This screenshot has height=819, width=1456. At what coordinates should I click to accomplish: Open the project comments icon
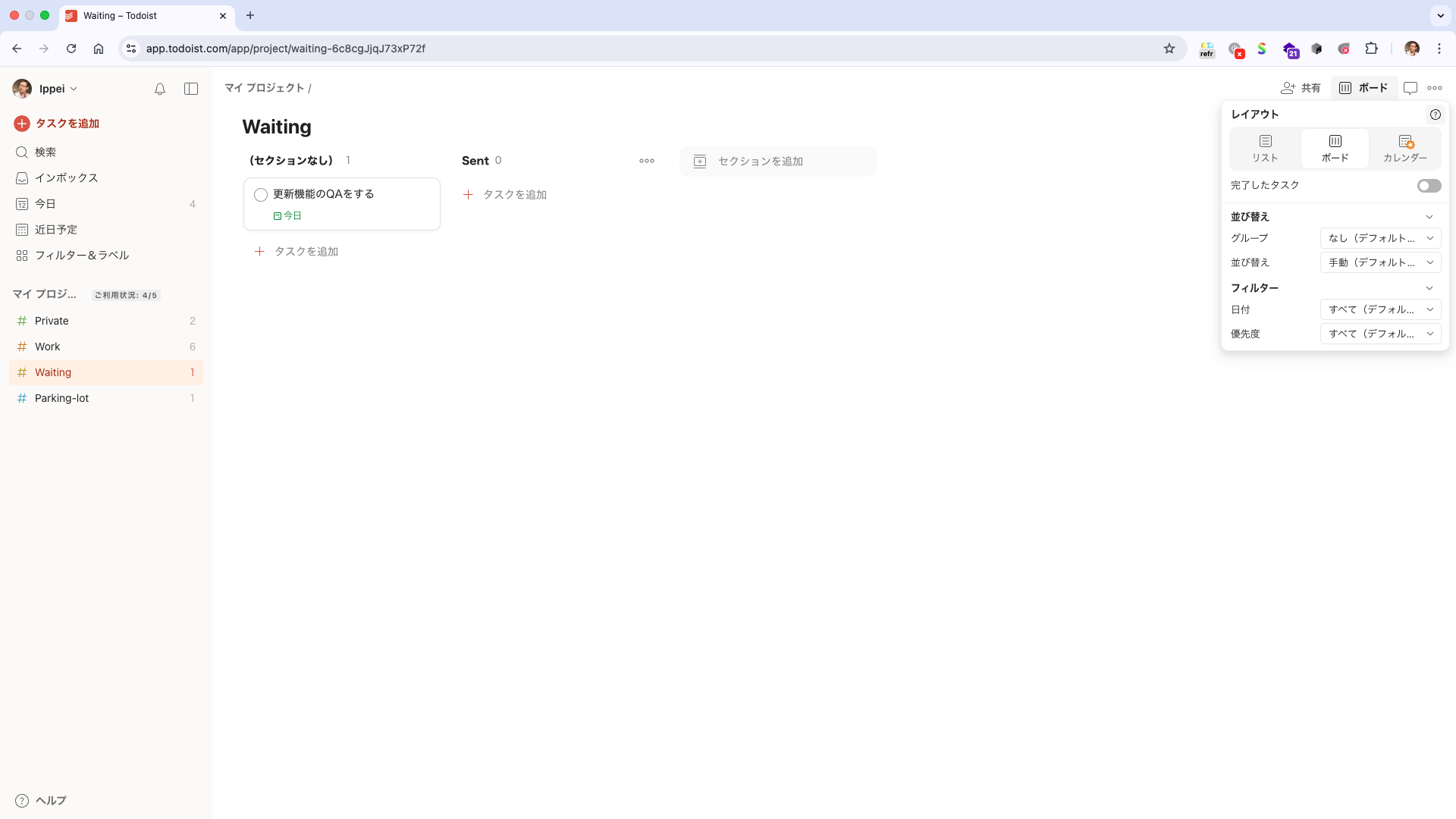[1410, 88]
